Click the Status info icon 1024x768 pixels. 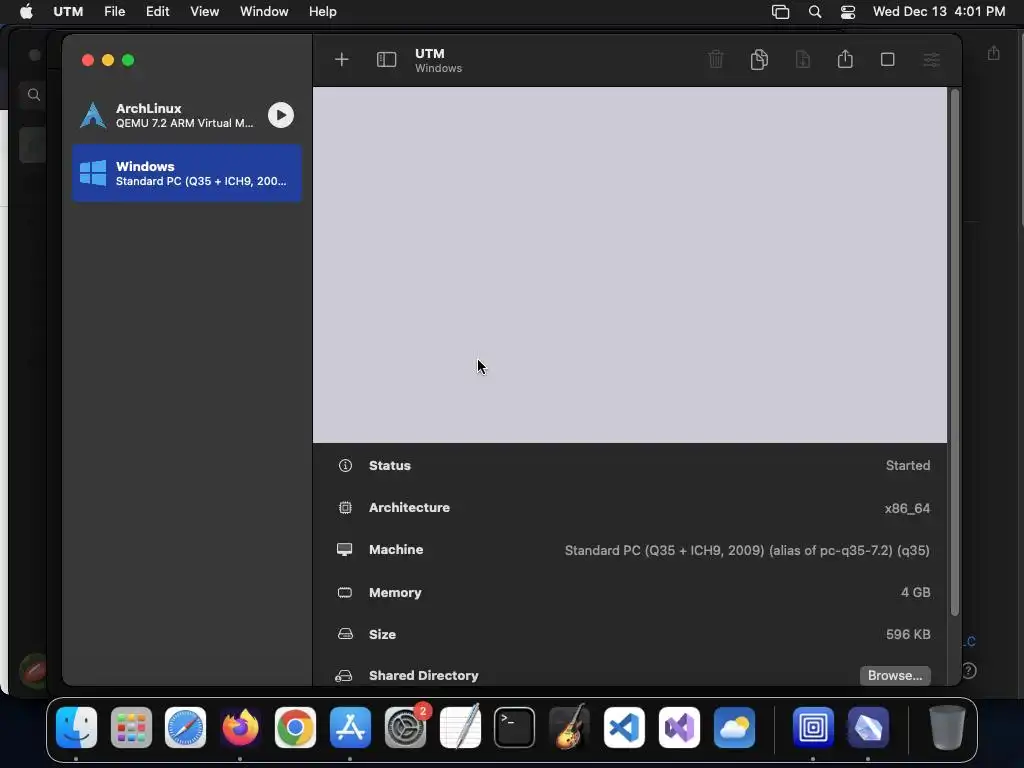[345, 466]
